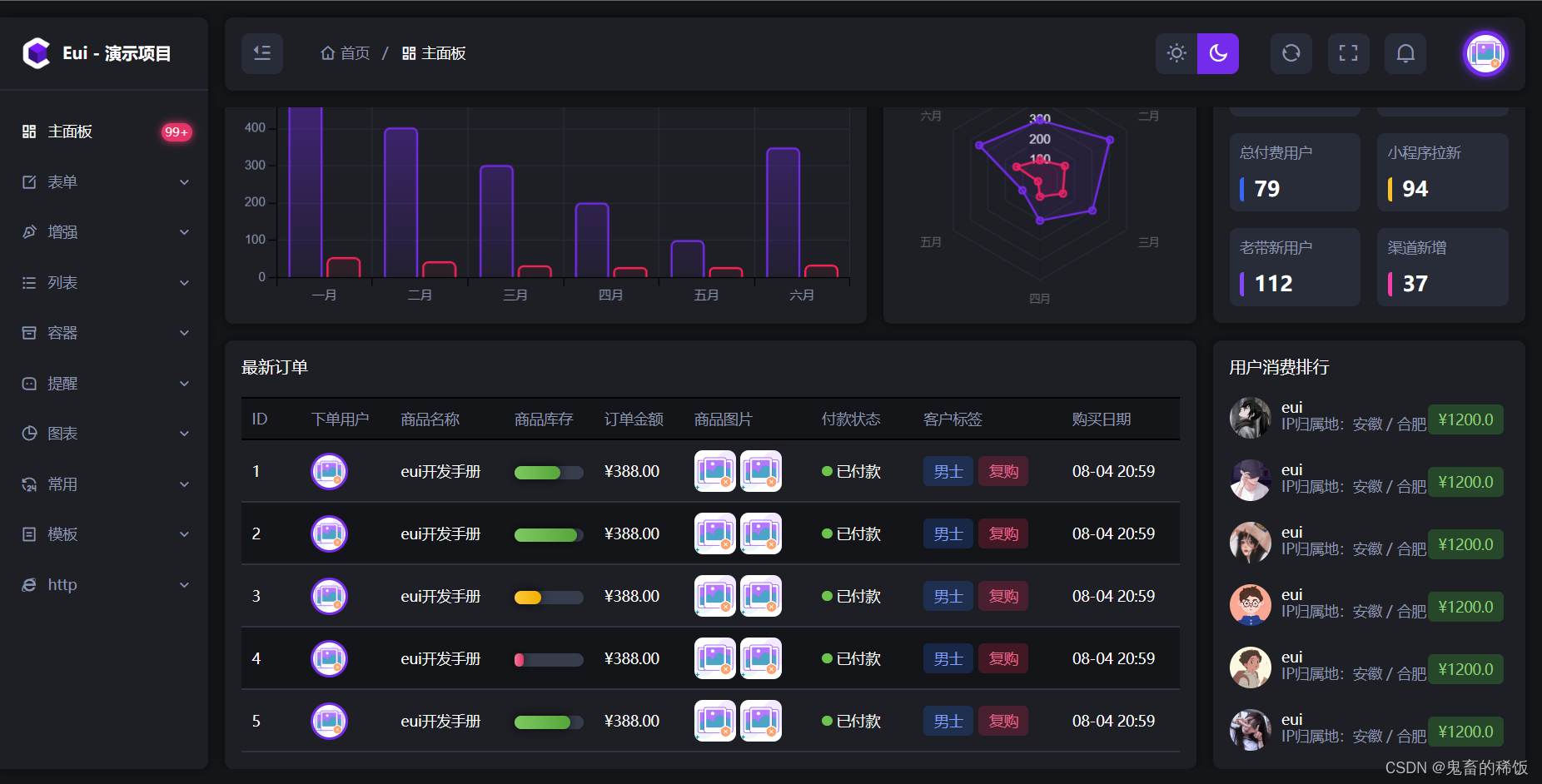
Task: Expand the 容器 chevron arrow
Action: [185, 333]
